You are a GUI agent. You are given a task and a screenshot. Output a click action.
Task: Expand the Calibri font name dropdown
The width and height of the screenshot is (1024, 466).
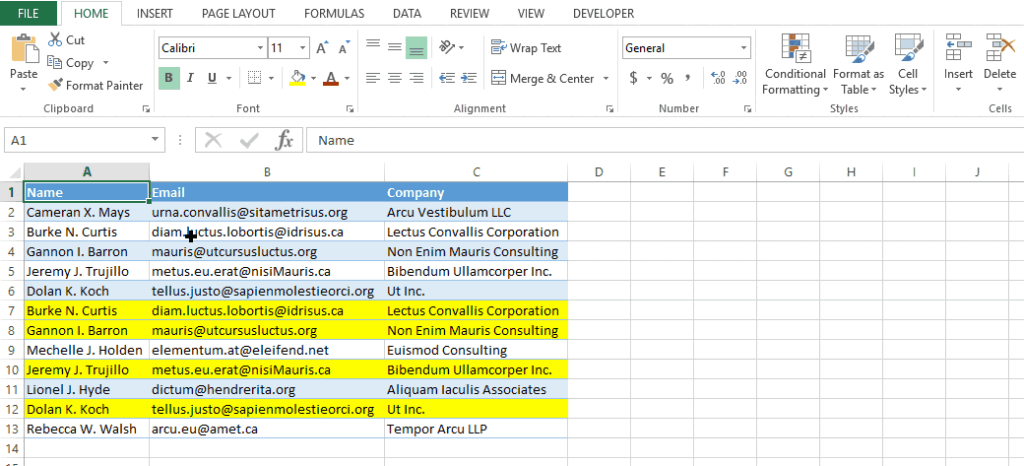point(259,48)
